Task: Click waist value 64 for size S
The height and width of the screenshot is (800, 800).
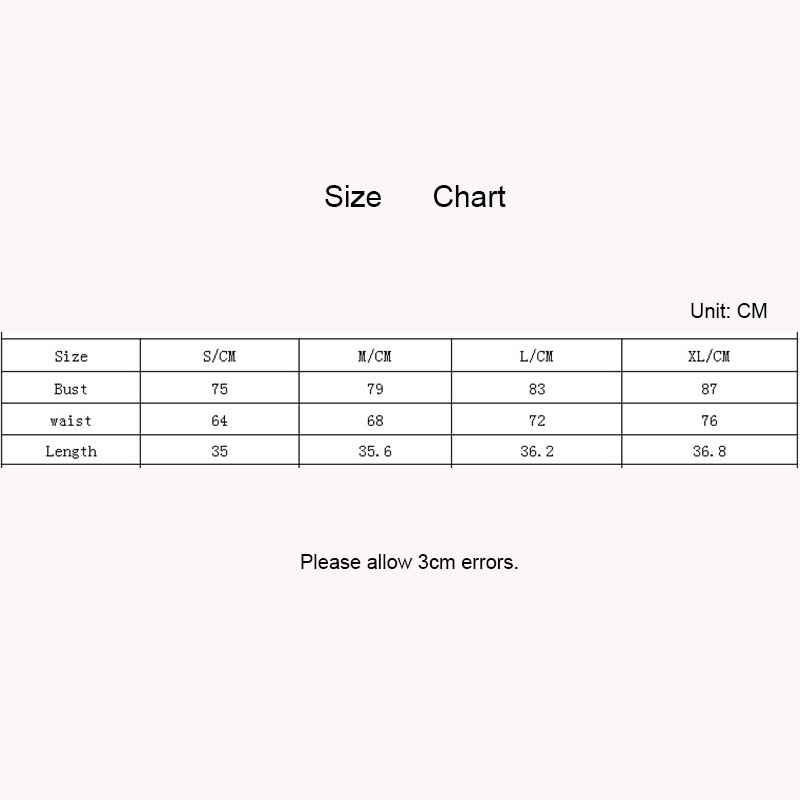Action: pos(219,421)
